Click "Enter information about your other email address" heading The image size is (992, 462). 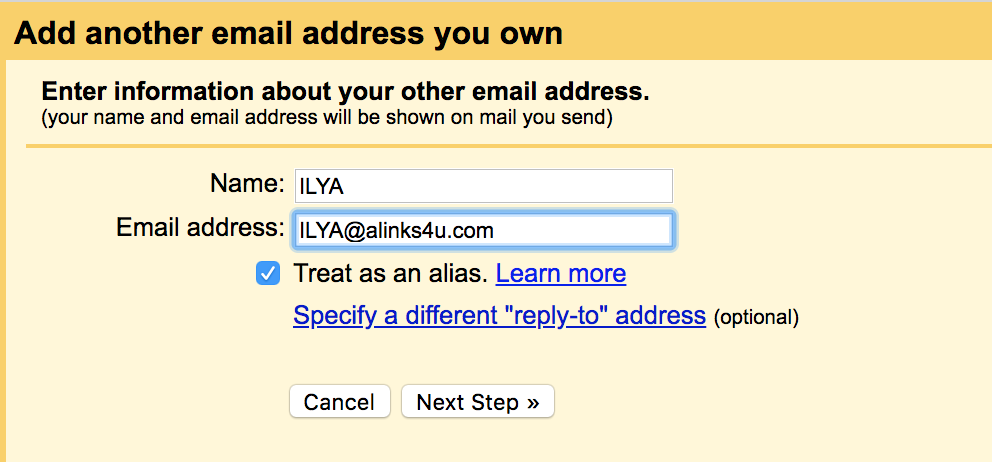(345, 93)
